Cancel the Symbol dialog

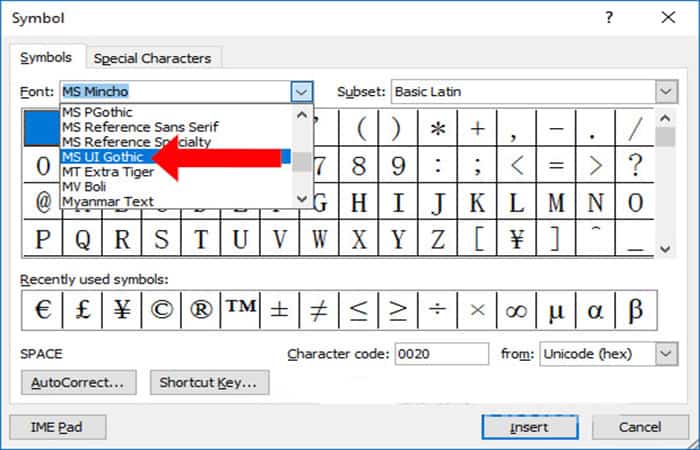(640, 427)
